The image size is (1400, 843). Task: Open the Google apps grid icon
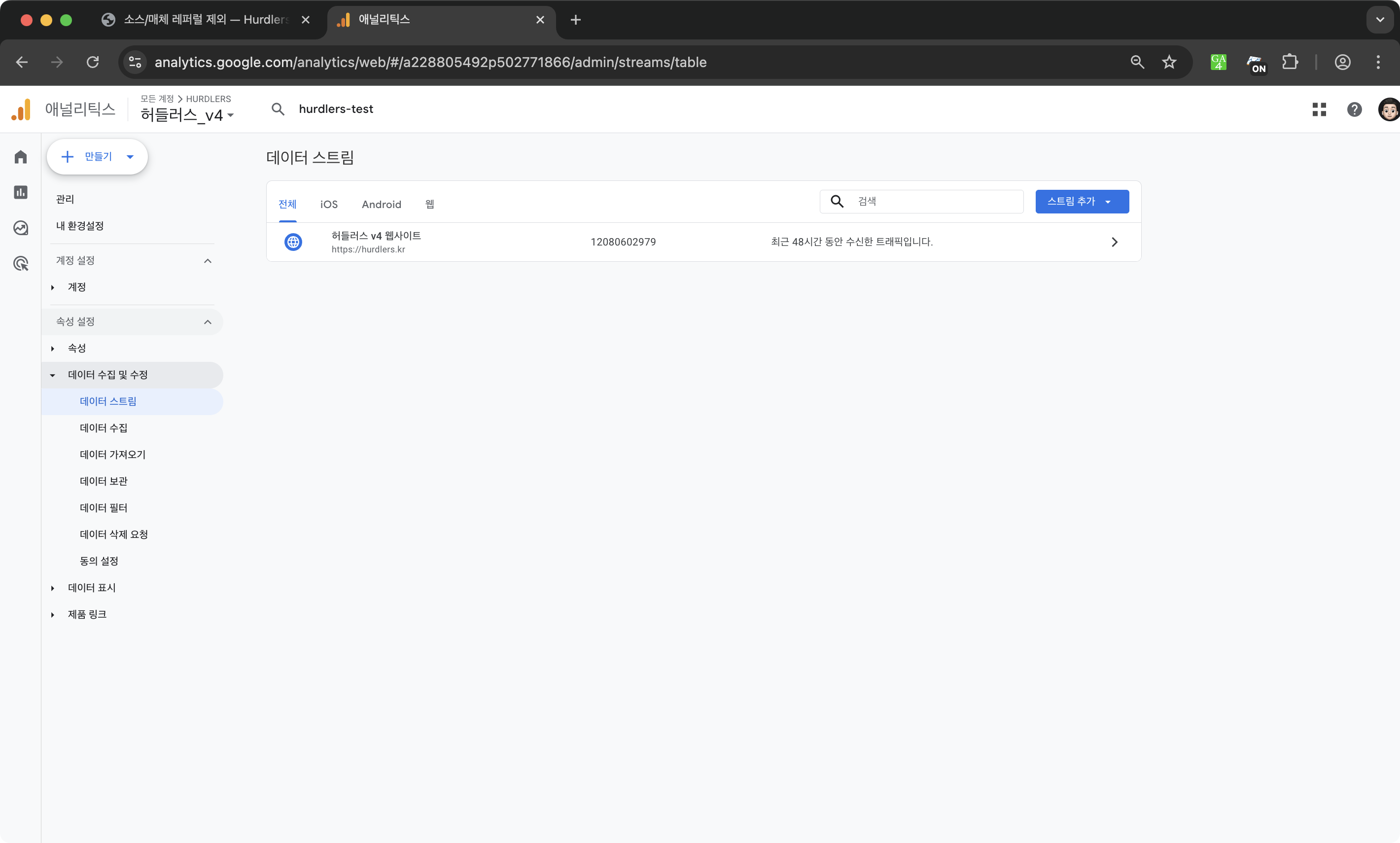pos(1319,109)
